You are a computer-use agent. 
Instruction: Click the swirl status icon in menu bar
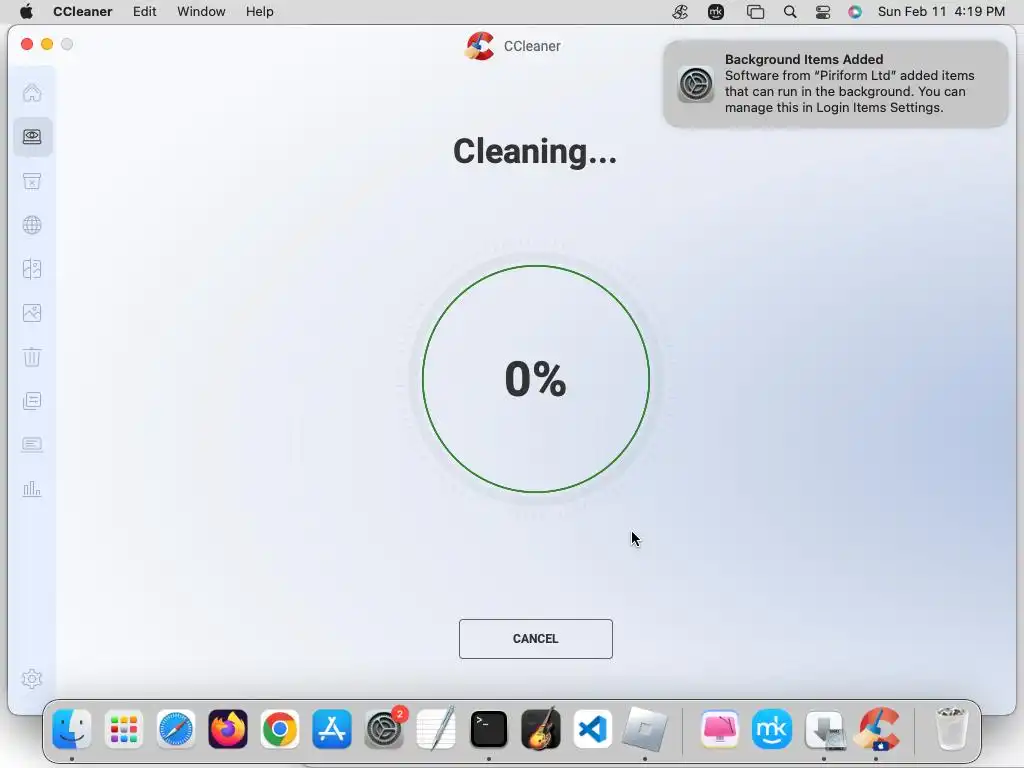(680, 12)
